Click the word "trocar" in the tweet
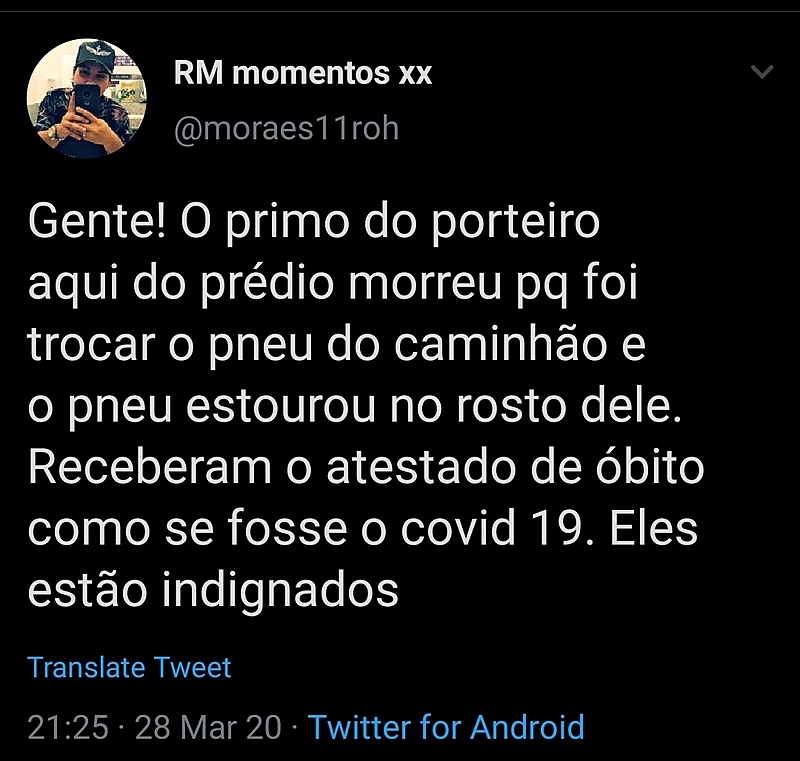 89,346
